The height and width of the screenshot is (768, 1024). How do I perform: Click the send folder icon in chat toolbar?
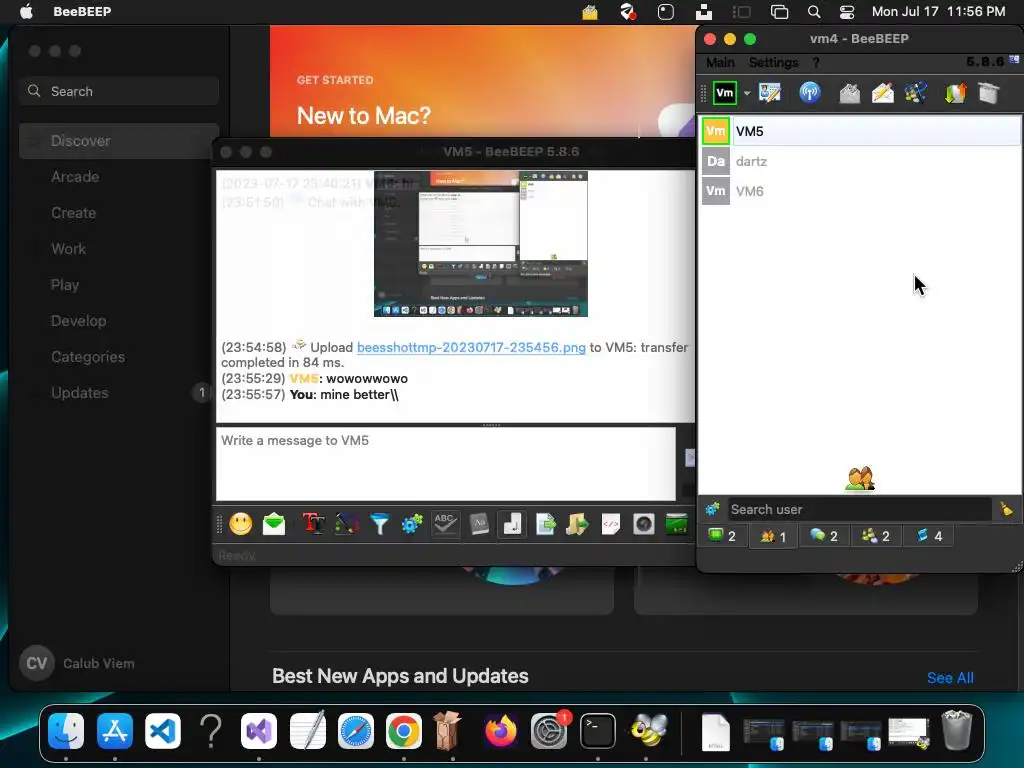pyautogui.click(x=577, y=524)
